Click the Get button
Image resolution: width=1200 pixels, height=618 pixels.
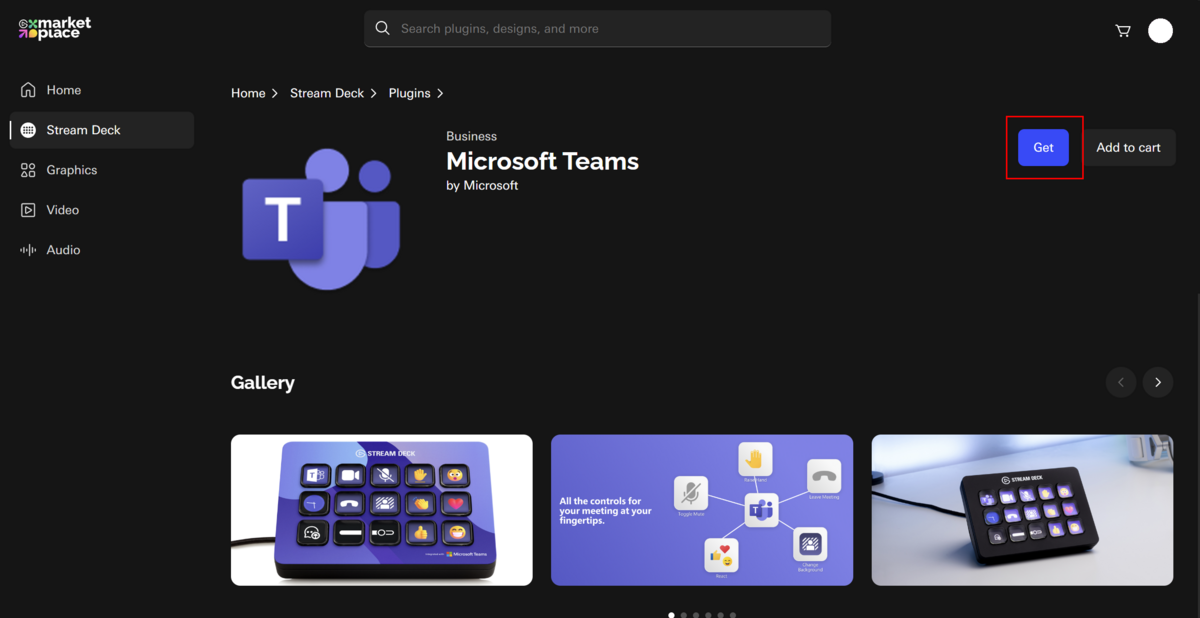1043,147
